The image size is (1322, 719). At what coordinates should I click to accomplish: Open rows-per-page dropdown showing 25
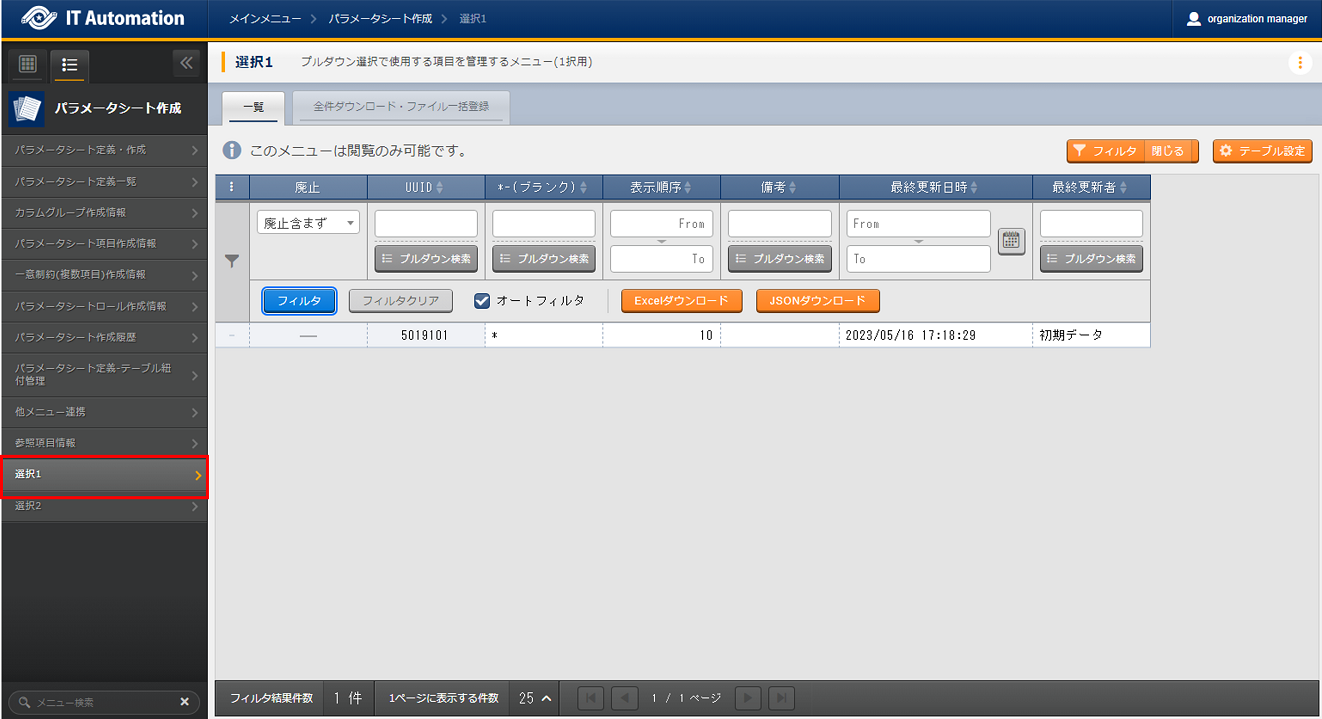[535, 698]
